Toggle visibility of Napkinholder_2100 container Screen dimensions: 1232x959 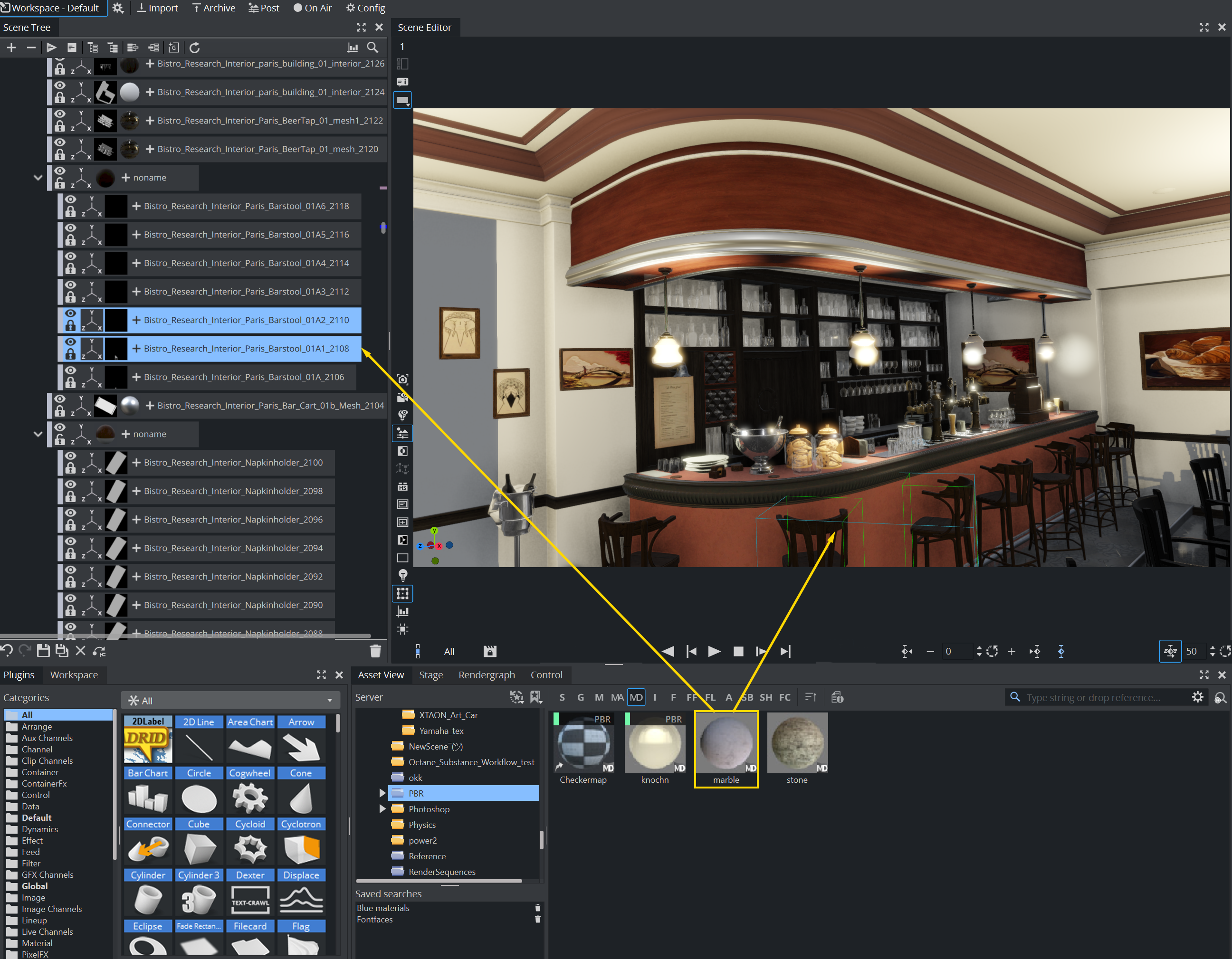(70, 456)
